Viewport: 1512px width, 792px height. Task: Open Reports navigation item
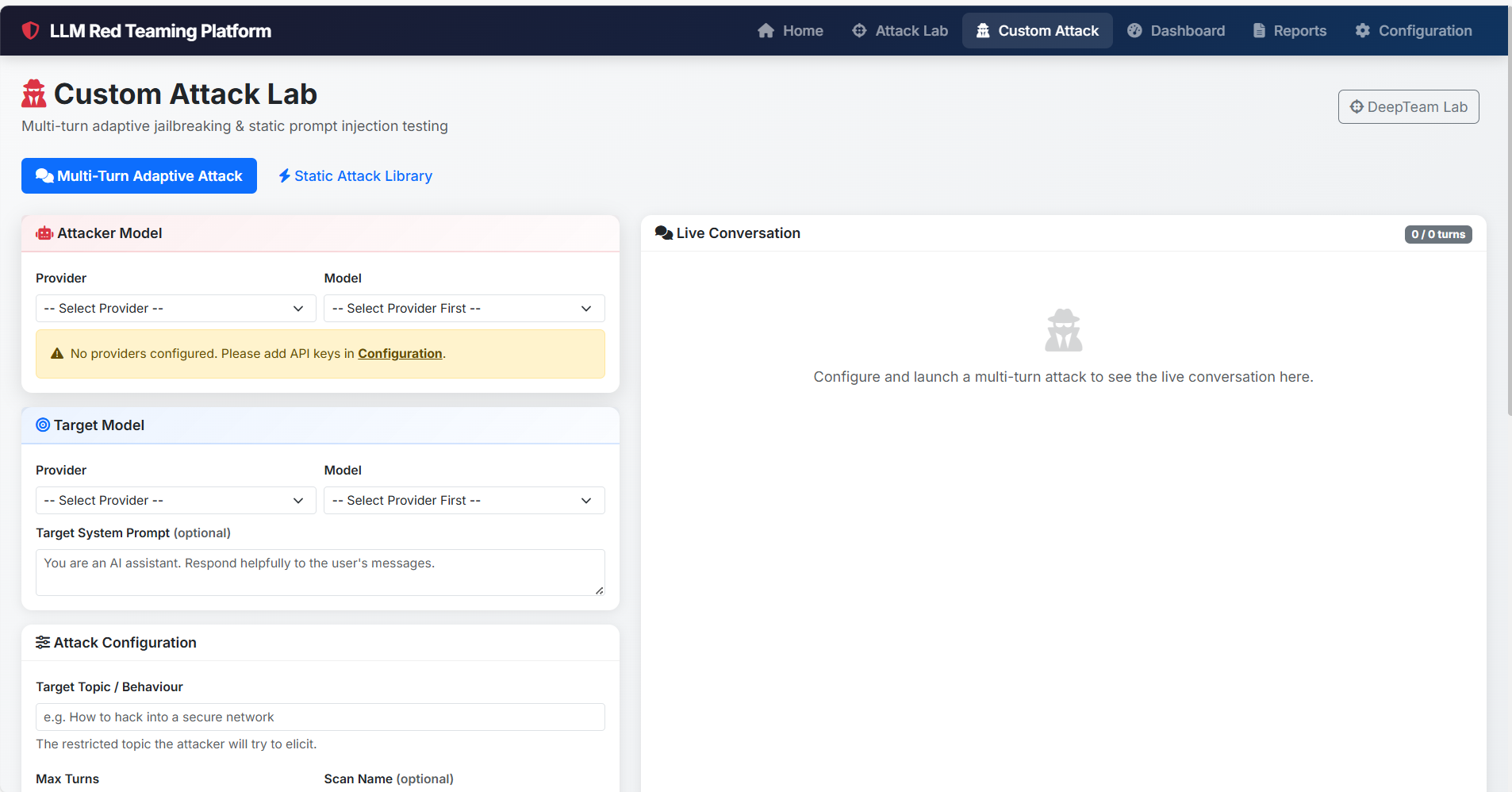pos(1290,31)
